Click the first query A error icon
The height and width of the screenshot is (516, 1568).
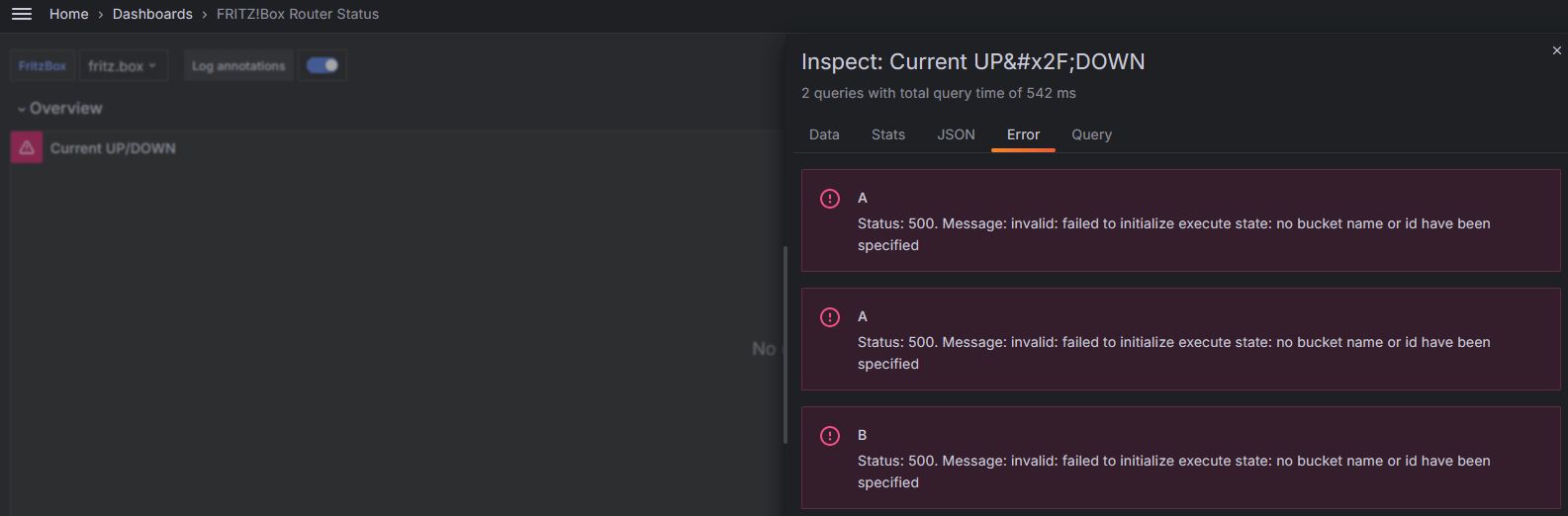click(830, 199)
